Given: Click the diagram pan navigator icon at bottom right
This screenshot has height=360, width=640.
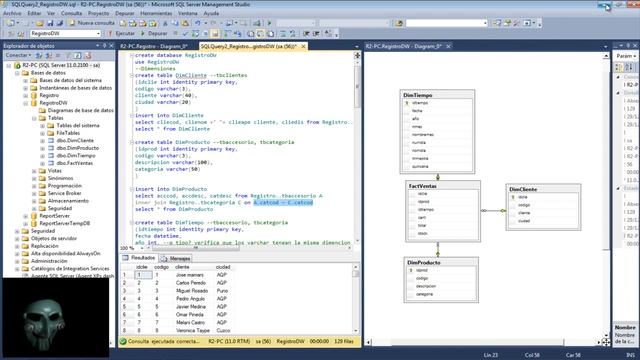Looking at the screenshot, I should coord(606,342).
